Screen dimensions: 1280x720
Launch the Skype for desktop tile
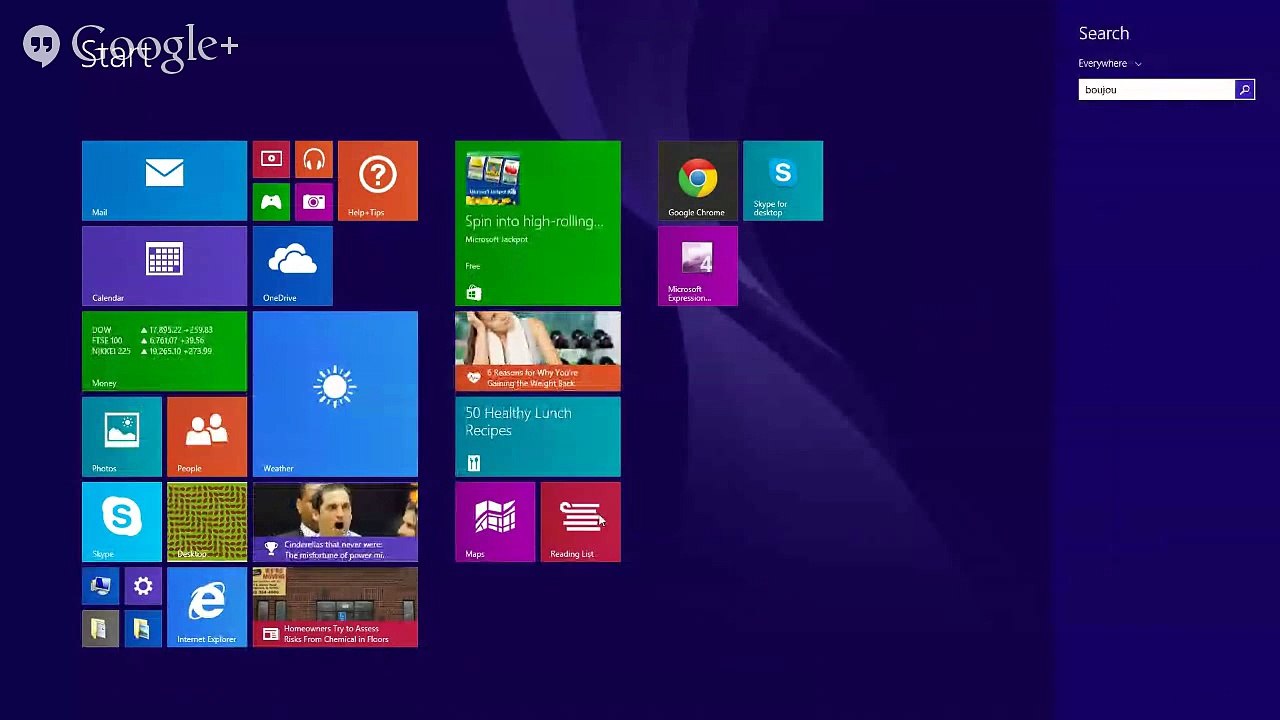(783, 180)
